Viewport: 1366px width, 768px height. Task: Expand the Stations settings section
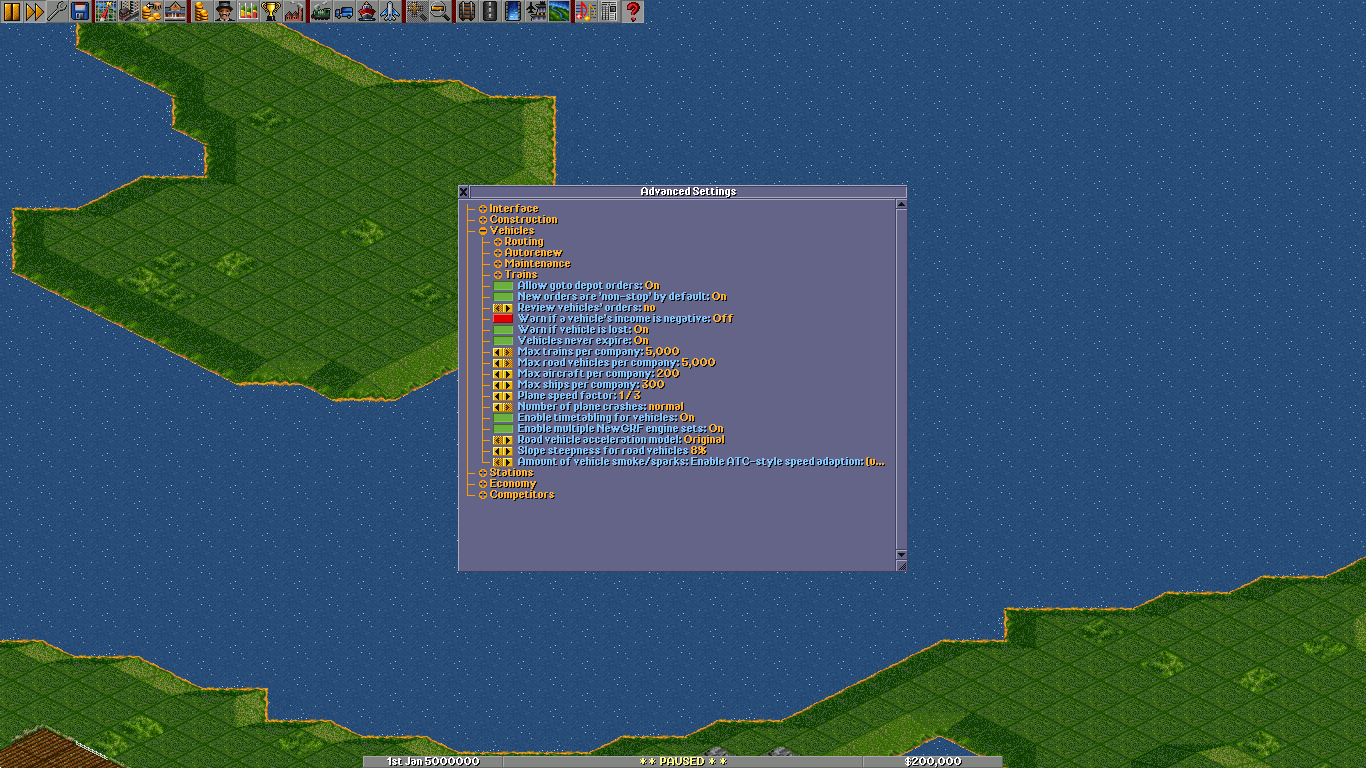pyautogui.click(x=483, y=473)
